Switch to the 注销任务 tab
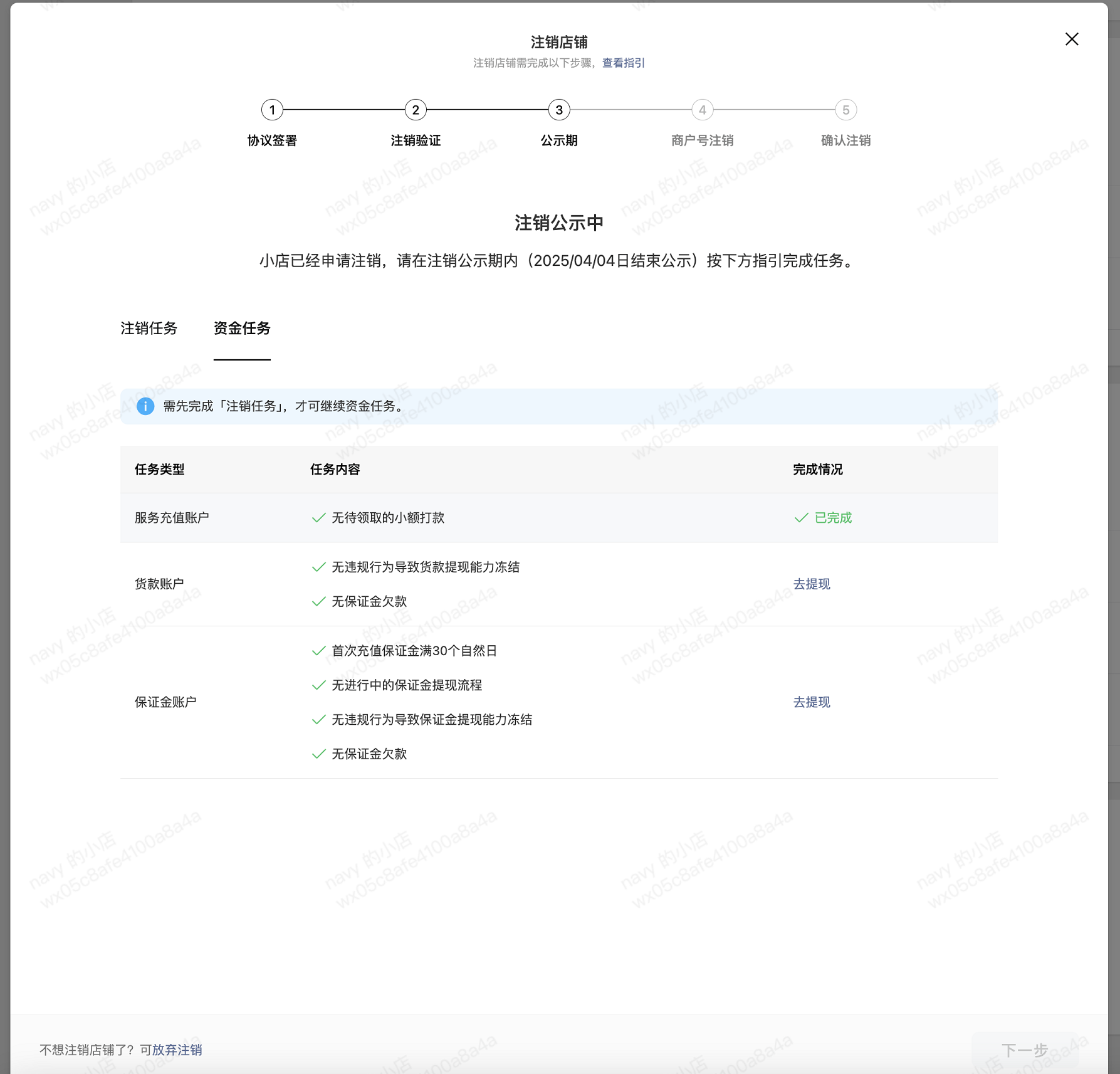The image size is (1120, 1074). click(x=149, y=328)
